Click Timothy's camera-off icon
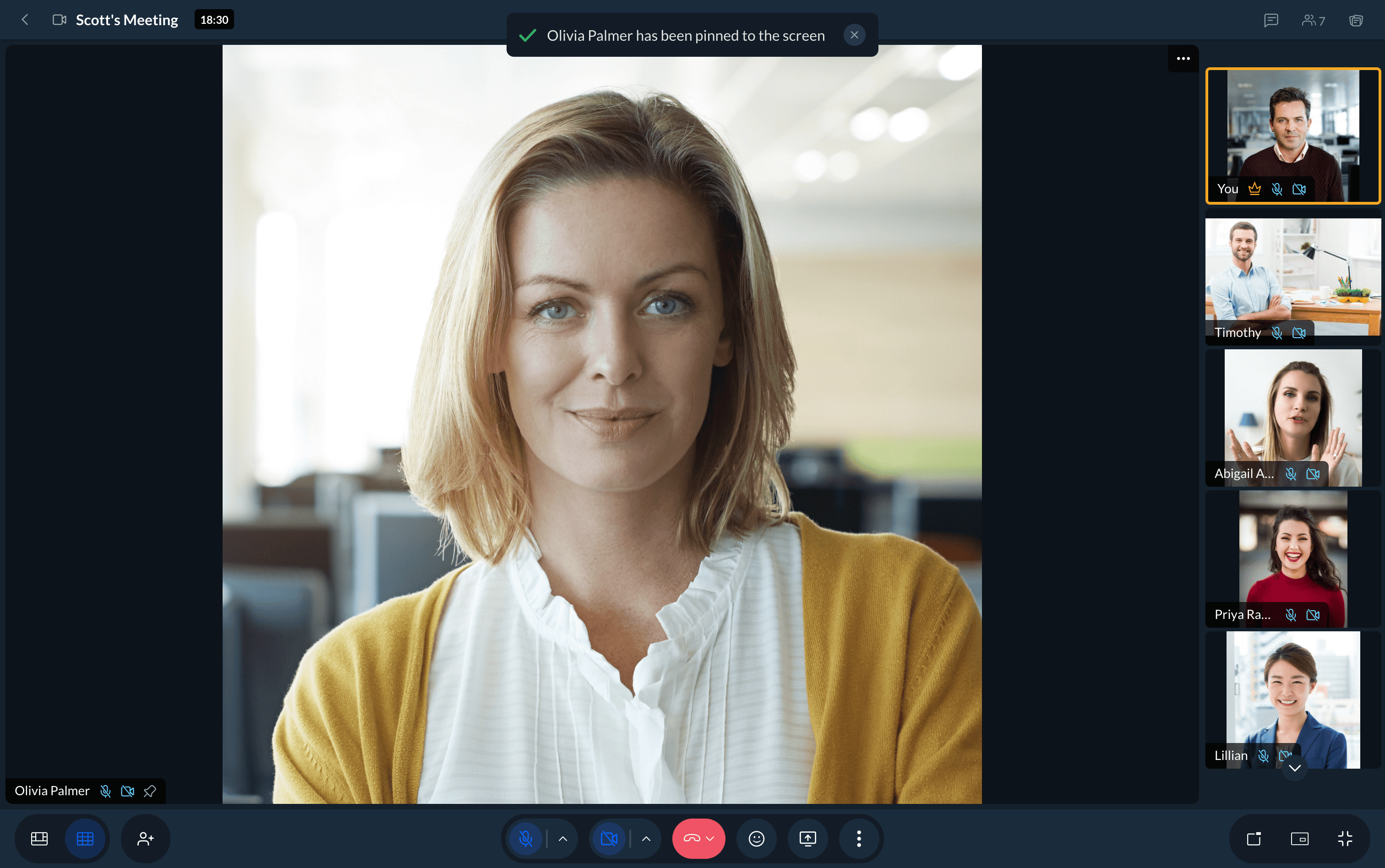1385x868 pixels. click(x=1299, y=333)
